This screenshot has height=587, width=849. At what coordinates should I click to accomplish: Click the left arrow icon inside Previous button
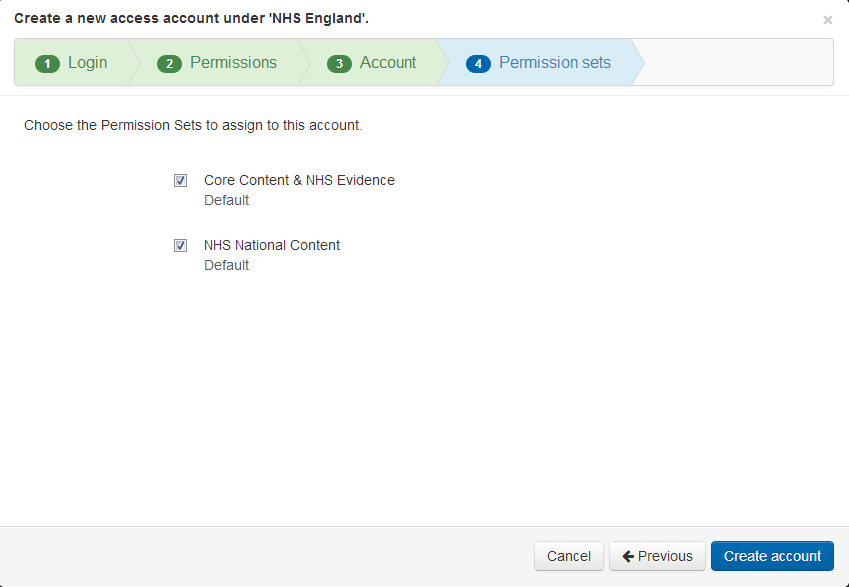pyautogui.click(x=630, y=556)
